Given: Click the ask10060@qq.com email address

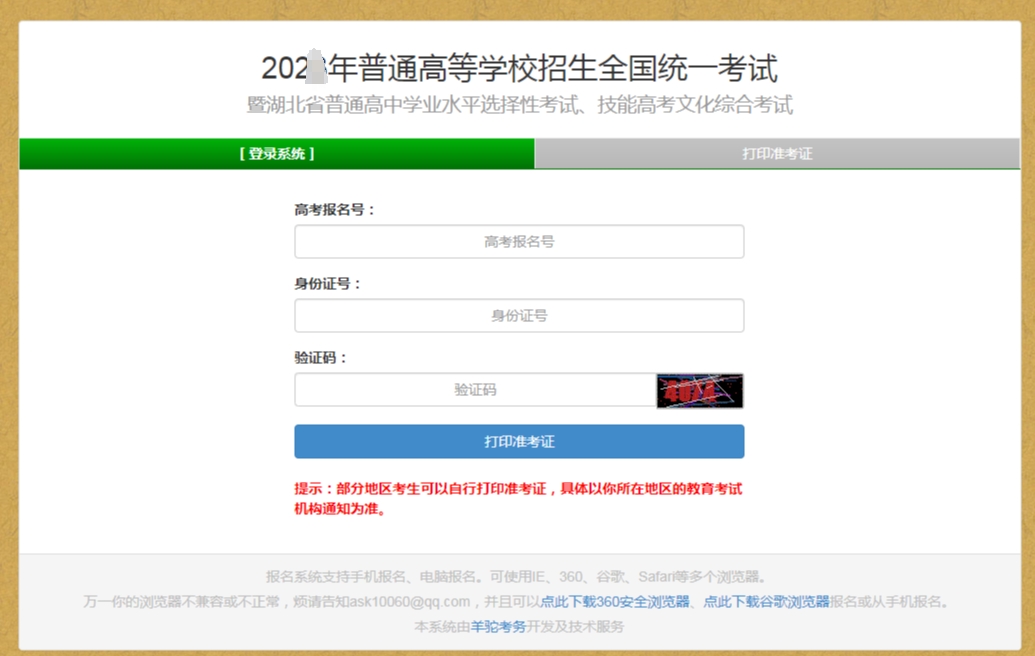Looking at the screenshot, I should 420,602.
